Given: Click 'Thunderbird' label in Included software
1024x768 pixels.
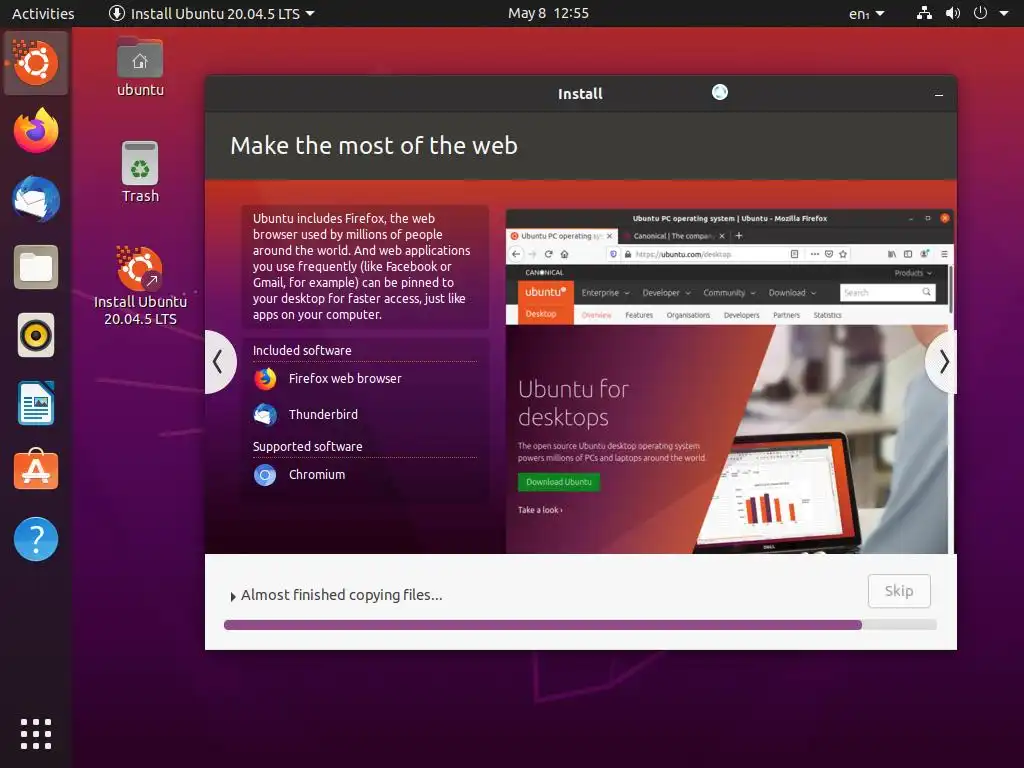Looking at the screenshot, I should click(323, 414).
